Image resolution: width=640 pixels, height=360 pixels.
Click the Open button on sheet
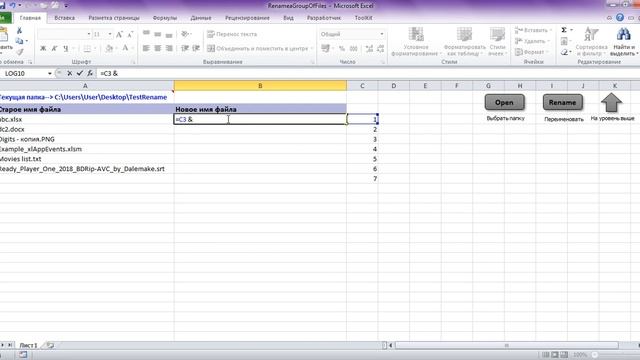pos(504,102)
